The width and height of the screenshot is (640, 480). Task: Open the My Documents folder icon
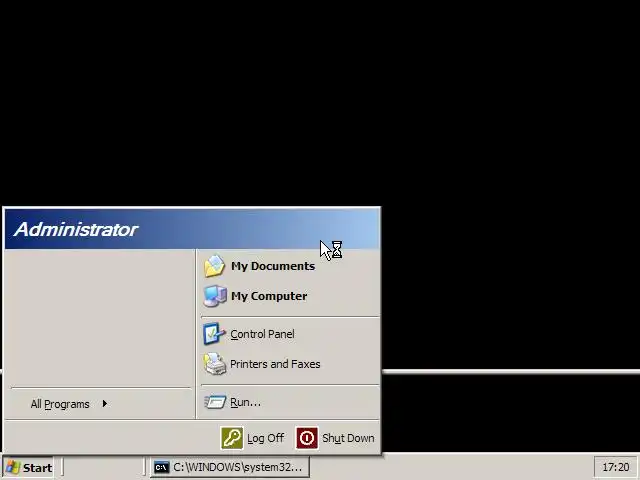(x=215, y=266)
